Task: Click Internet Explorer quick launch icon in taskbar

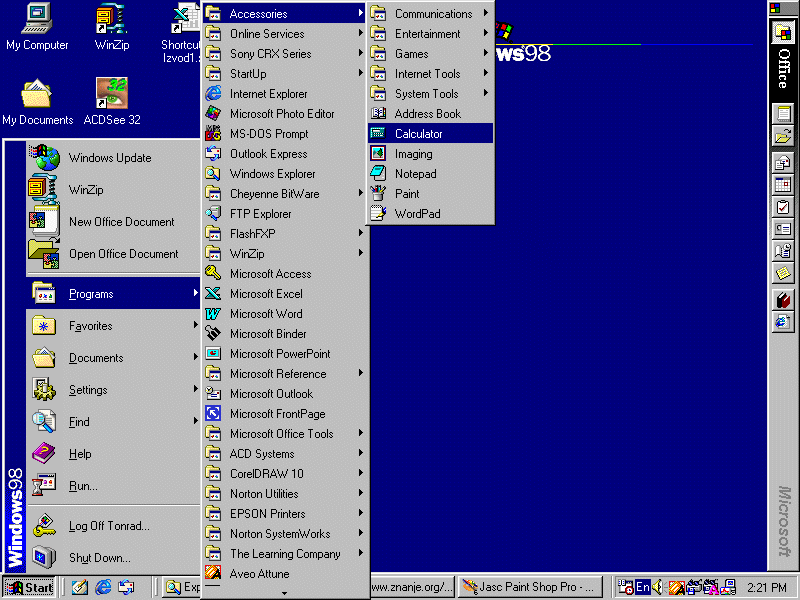Action: tap(103, 587)
